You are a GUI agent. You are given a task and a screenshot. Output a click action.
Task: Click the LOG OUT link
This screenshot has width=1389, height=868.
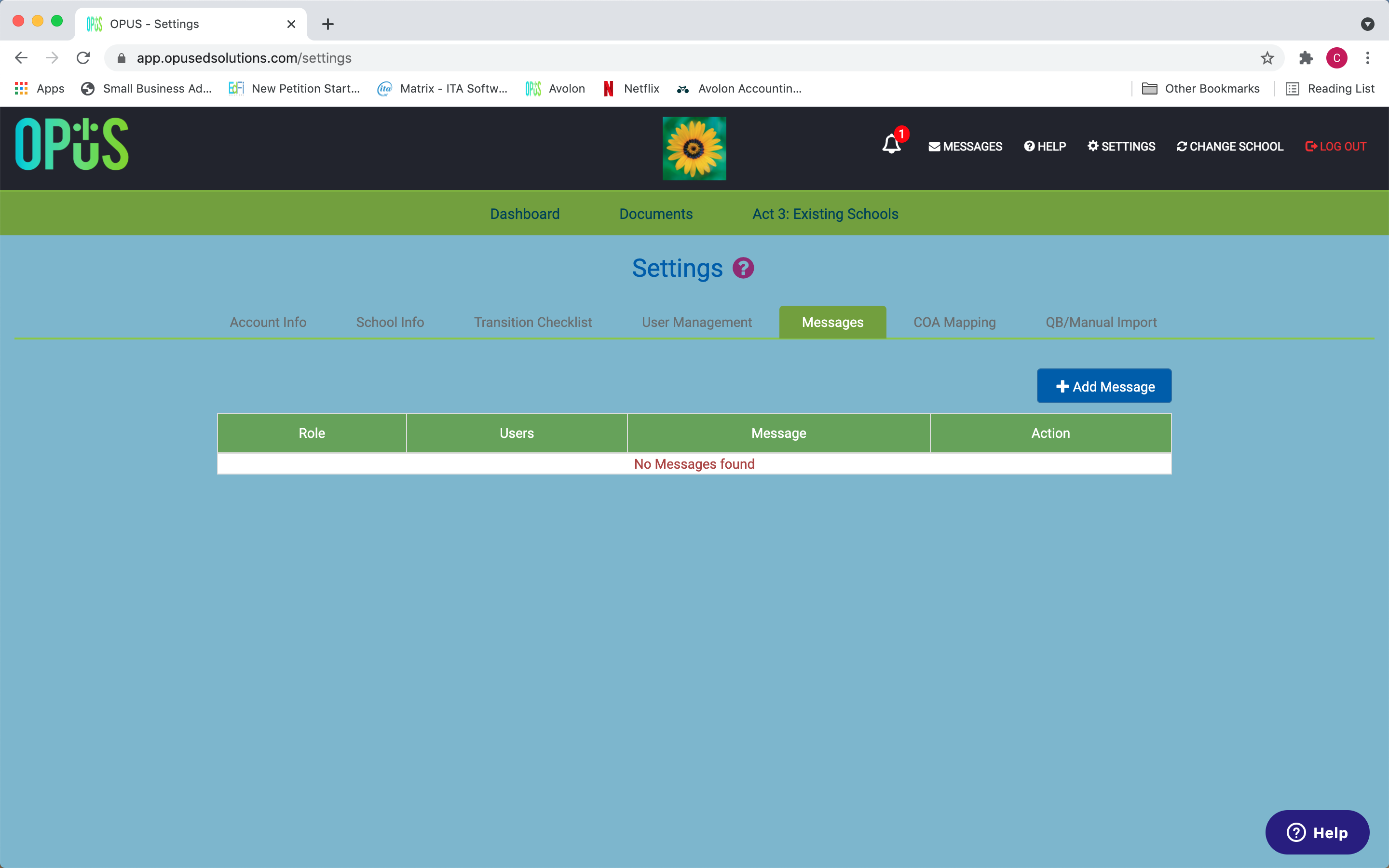coord(1335,147)
